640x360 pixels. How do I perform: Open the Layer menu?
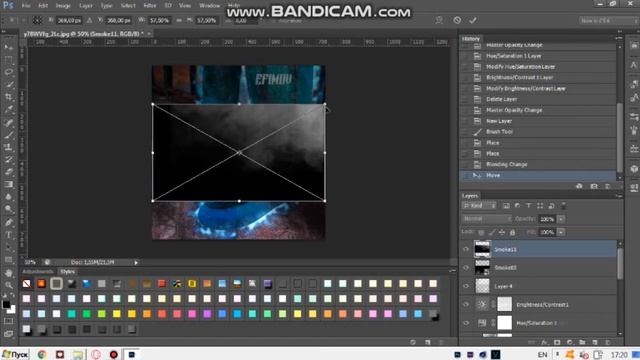pyautogui.click(x=86, y=6)
